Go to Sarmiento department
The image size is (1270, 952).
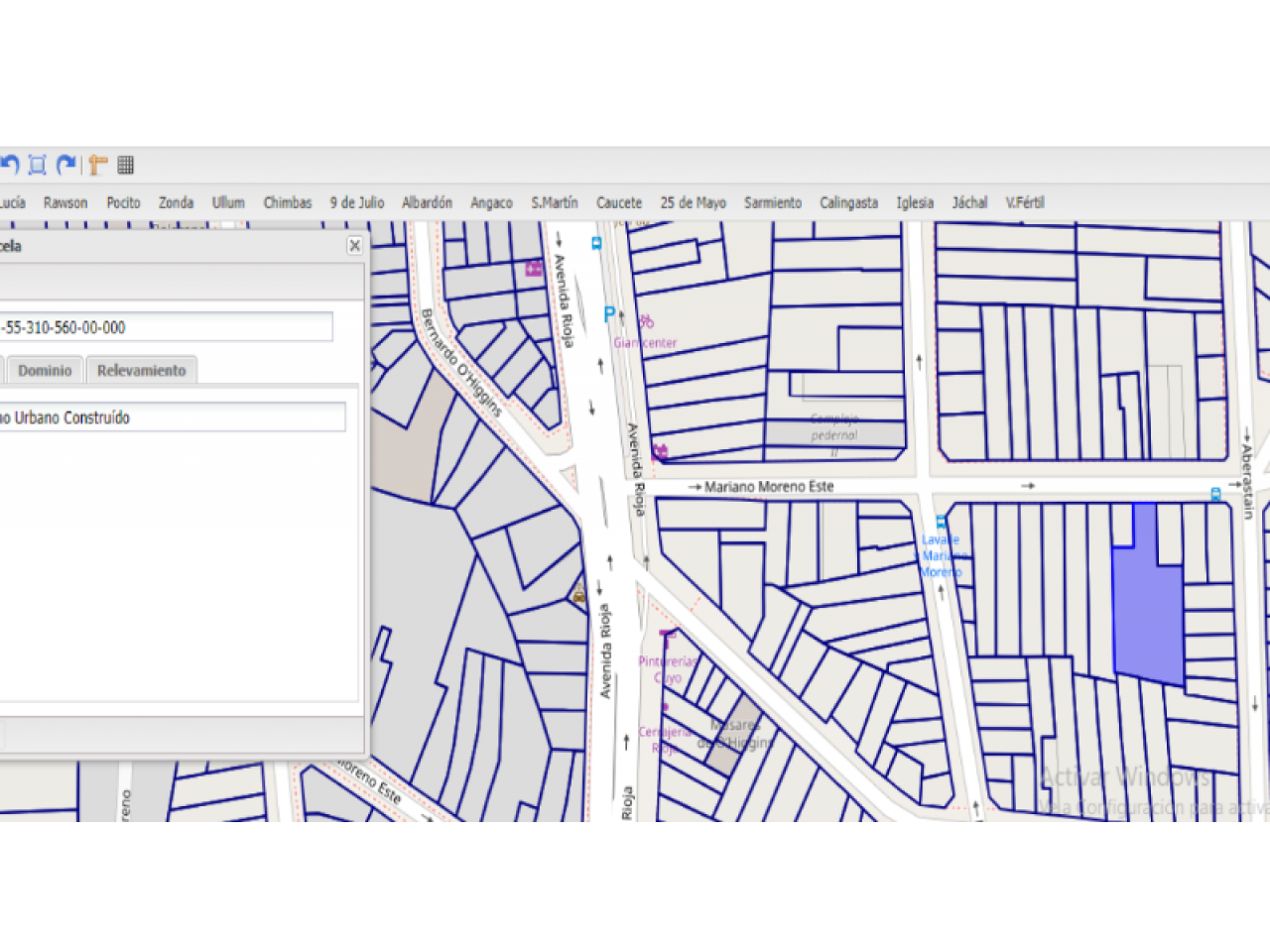point(773,202)
